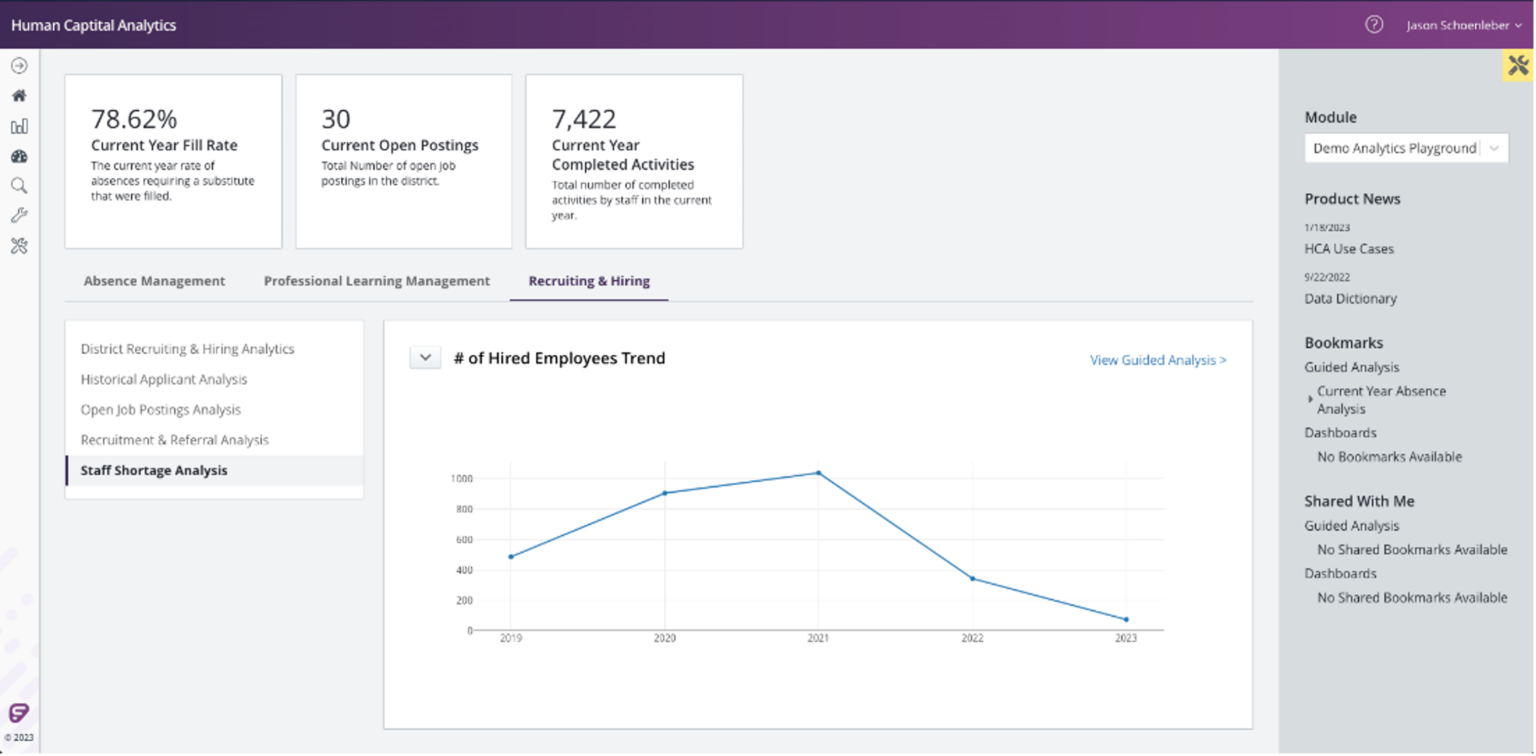The image size is (1536, 756).
Task: Switch to the Absence Management tab
Action: click(154, 281)
